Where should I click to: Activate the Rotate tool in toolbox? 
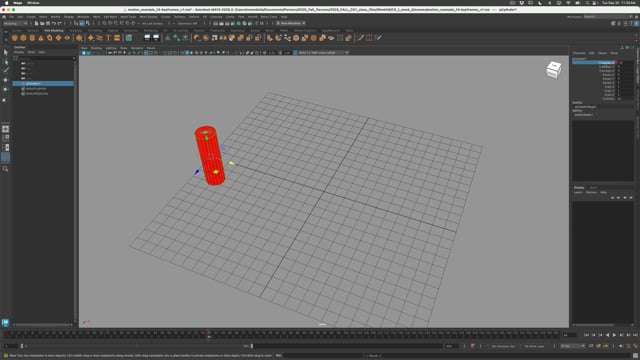5,89
